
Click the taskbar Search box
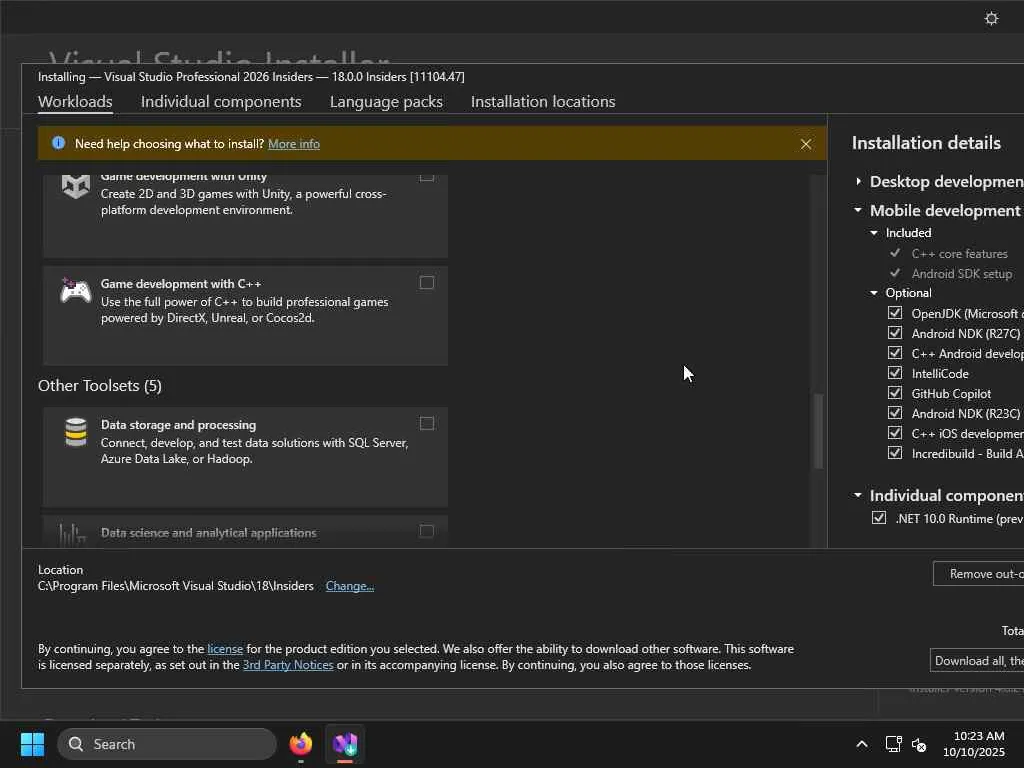(167, 744)
